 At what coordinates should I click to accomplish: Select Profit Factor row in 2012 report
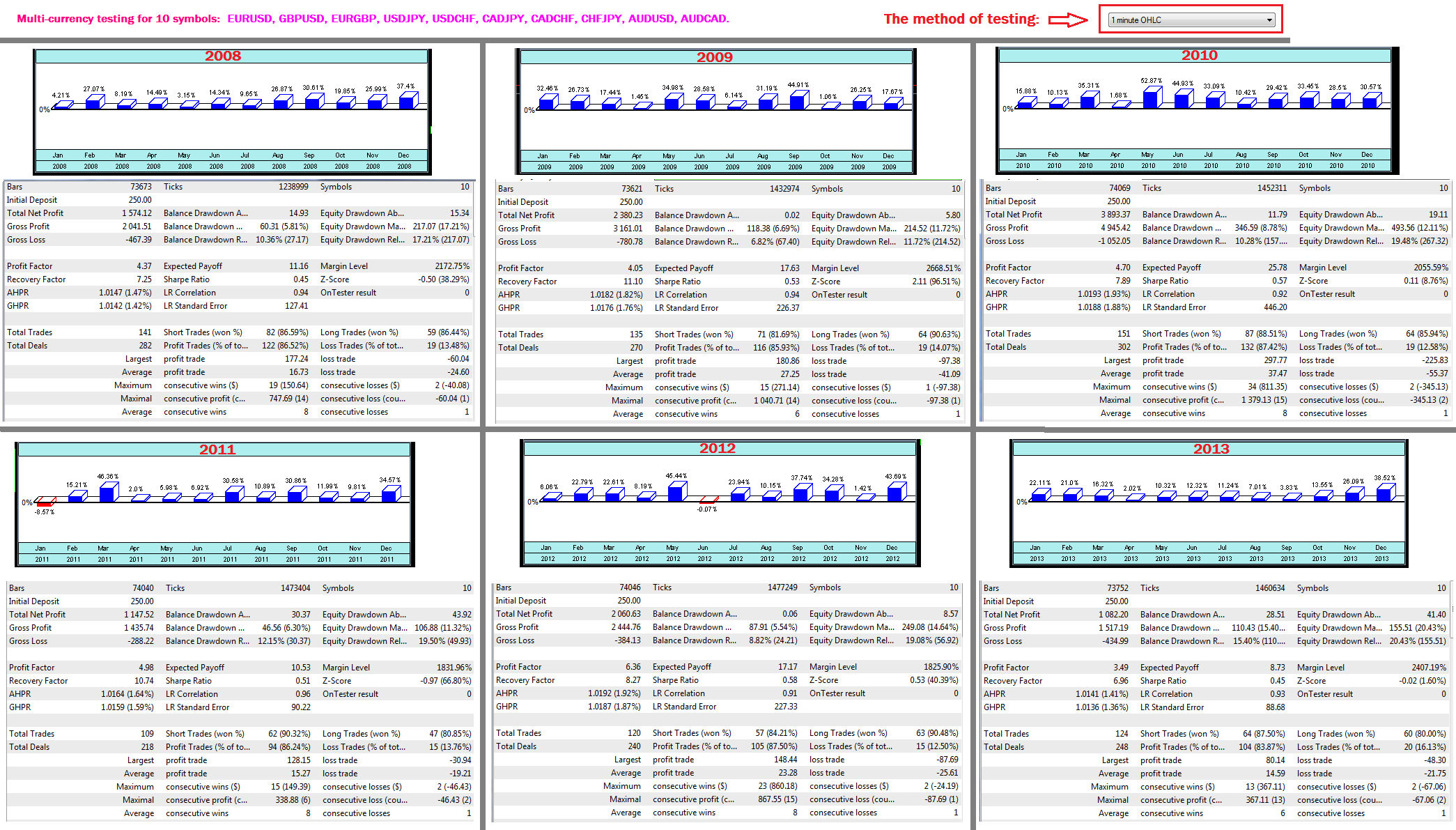(x=519, y=667)
